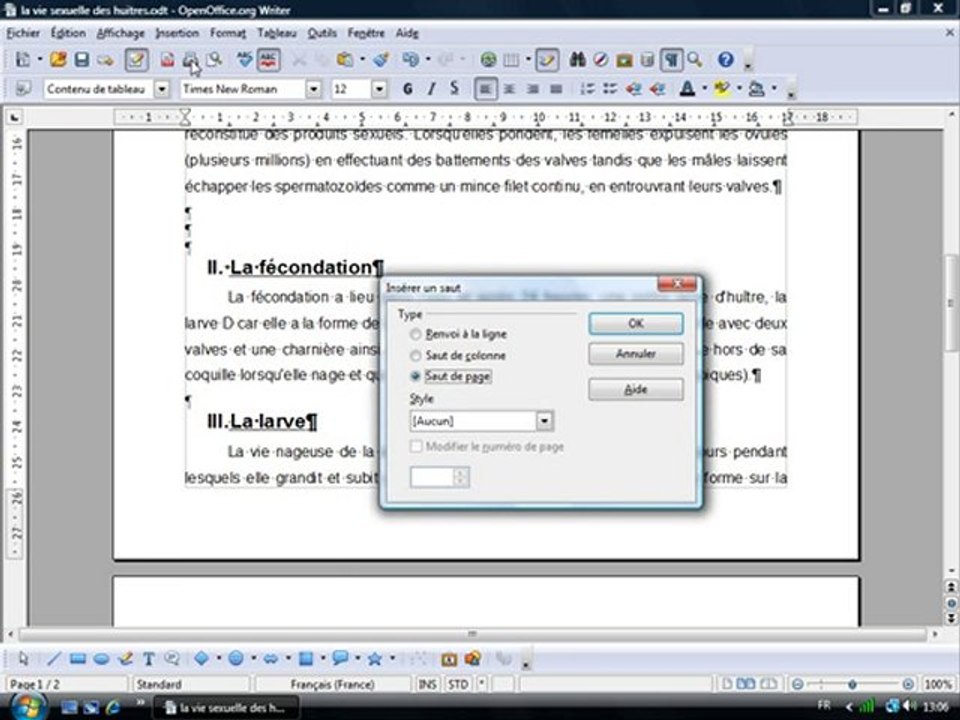Image resolution: width=960 pixels, height=720 pixels.
Task: Insert a hyperlink with the globe icon
Action: coord(488,59)
